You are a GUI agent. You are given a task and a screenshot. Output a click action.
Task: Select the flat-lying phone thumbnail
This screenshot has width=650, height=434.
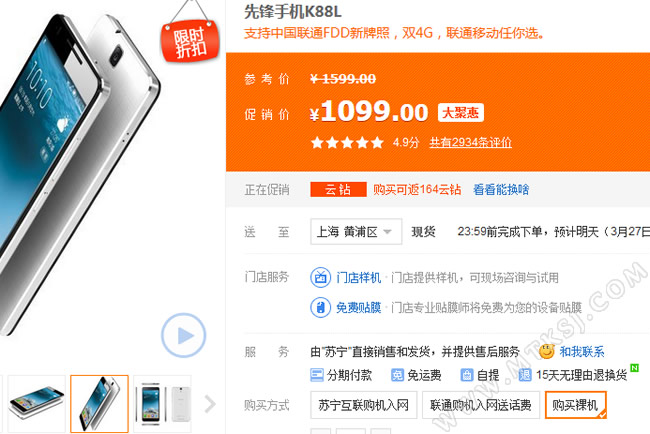point(36,404)
